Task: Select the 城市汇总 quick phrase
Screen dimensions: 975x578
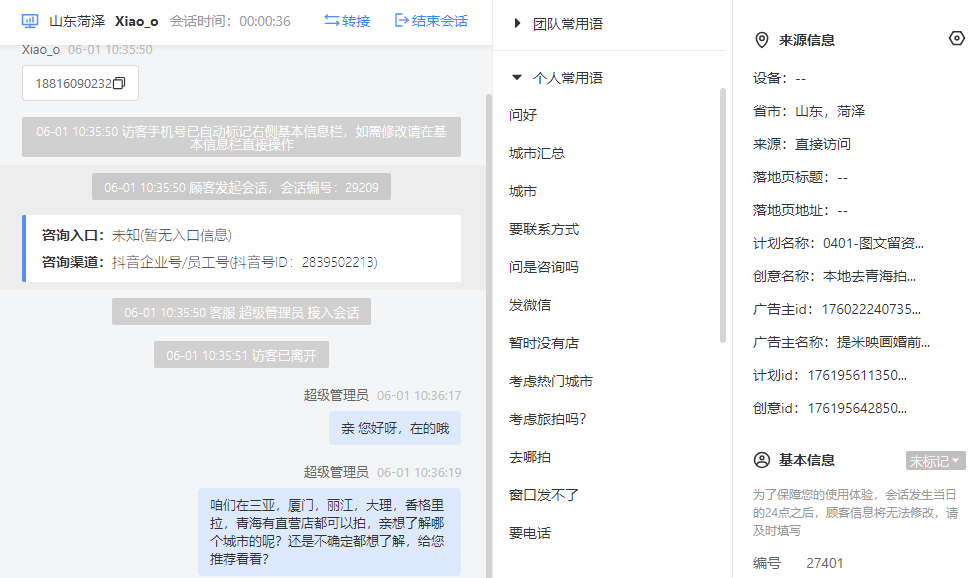Action: [x=537, y=153]
